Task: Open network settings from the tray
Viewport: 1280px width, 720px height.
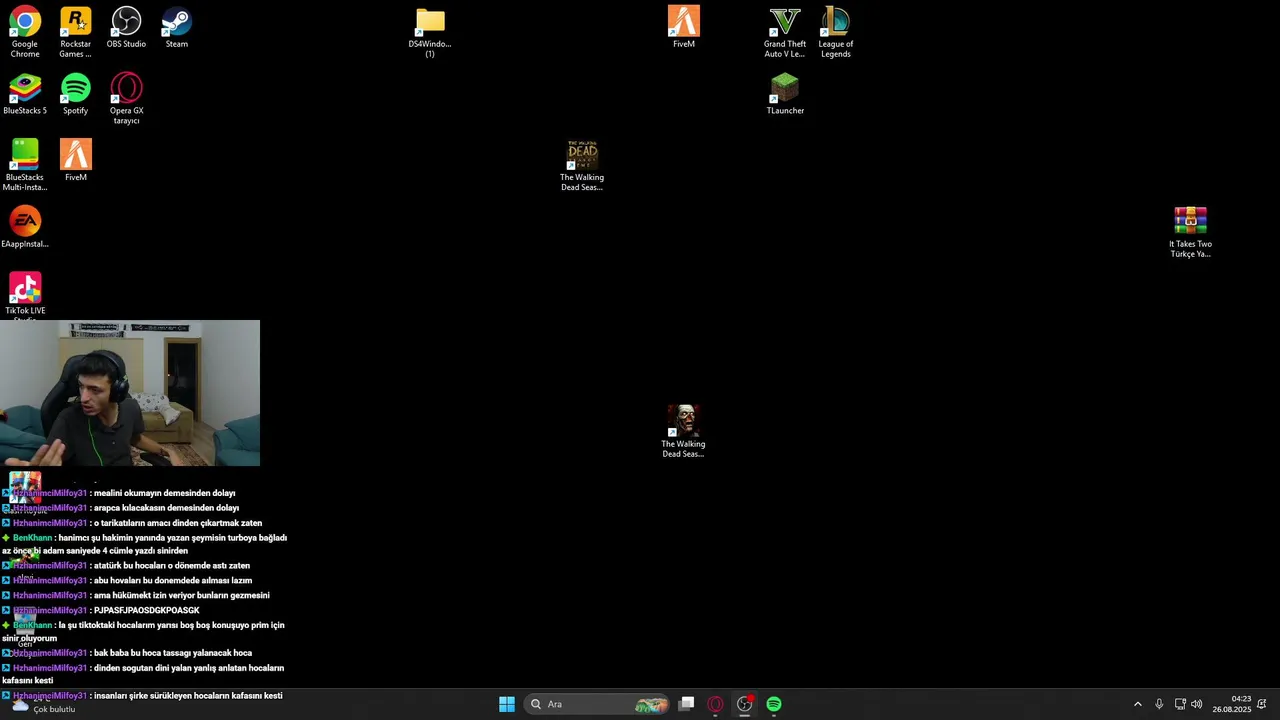Action: pyautogui.click(x=1180, y=704)
